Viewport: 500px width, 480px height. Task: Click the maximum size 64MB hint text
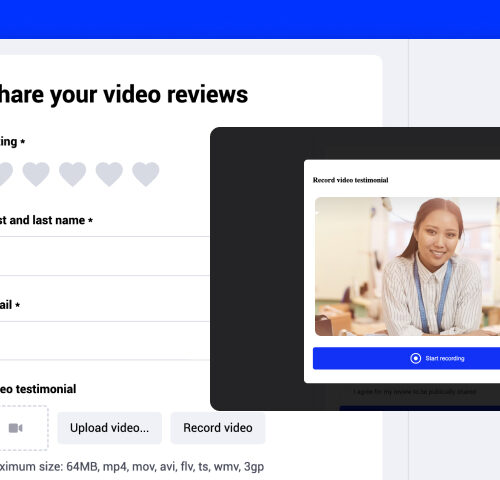coord(132,467)
